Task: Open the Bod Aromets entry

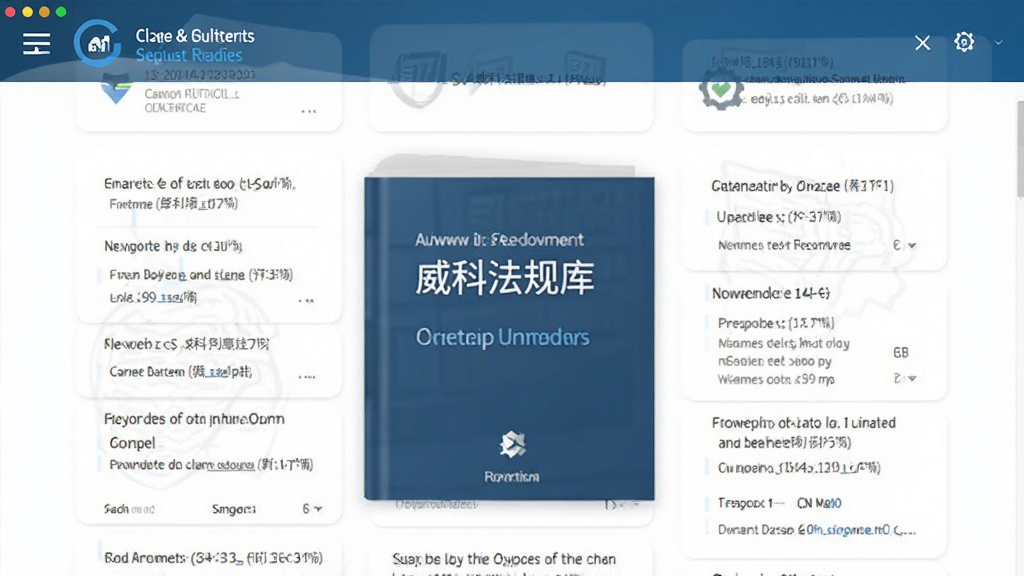Action: point(213,558)
